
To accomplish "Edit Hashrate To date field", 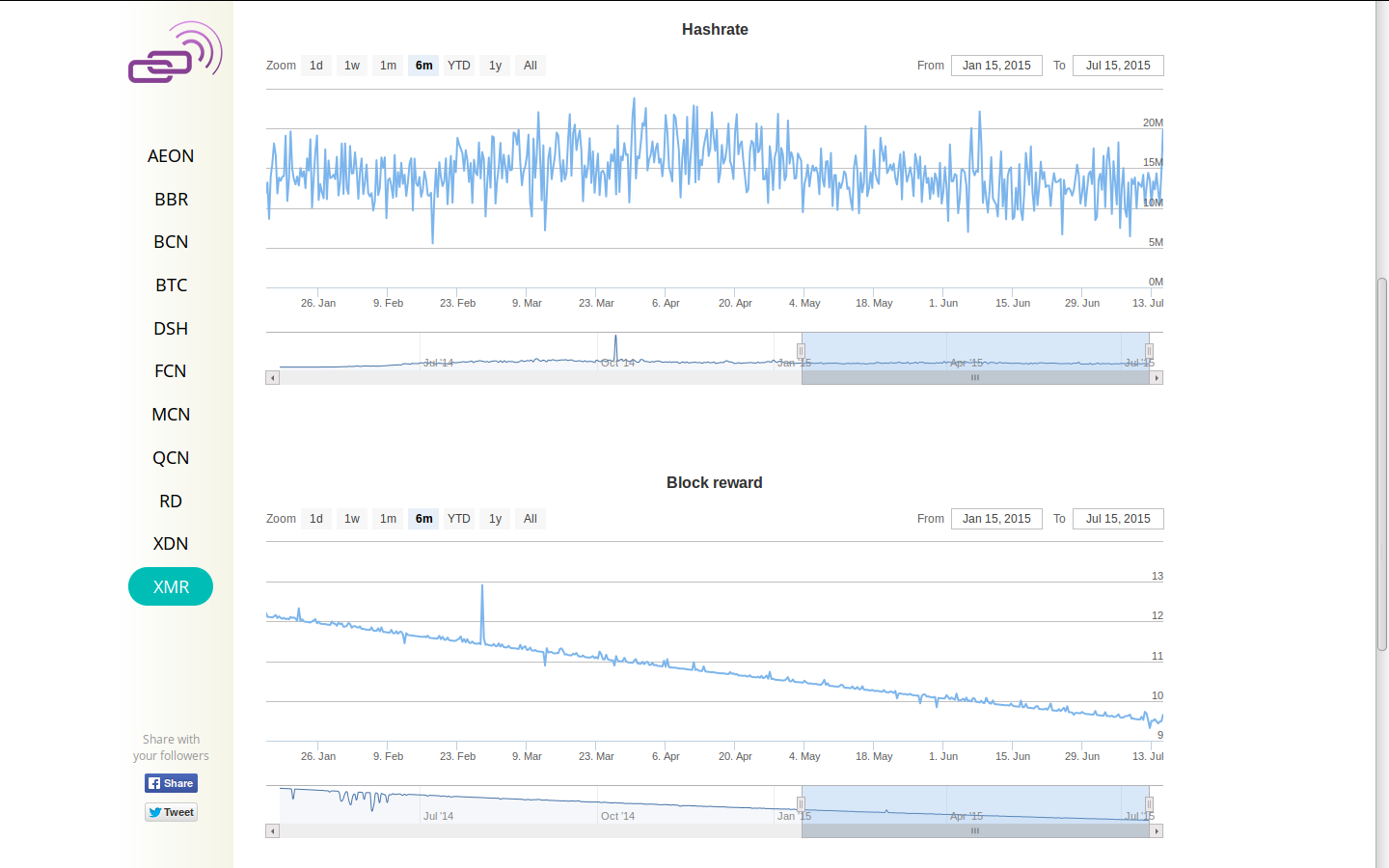I will (1118, 66).
